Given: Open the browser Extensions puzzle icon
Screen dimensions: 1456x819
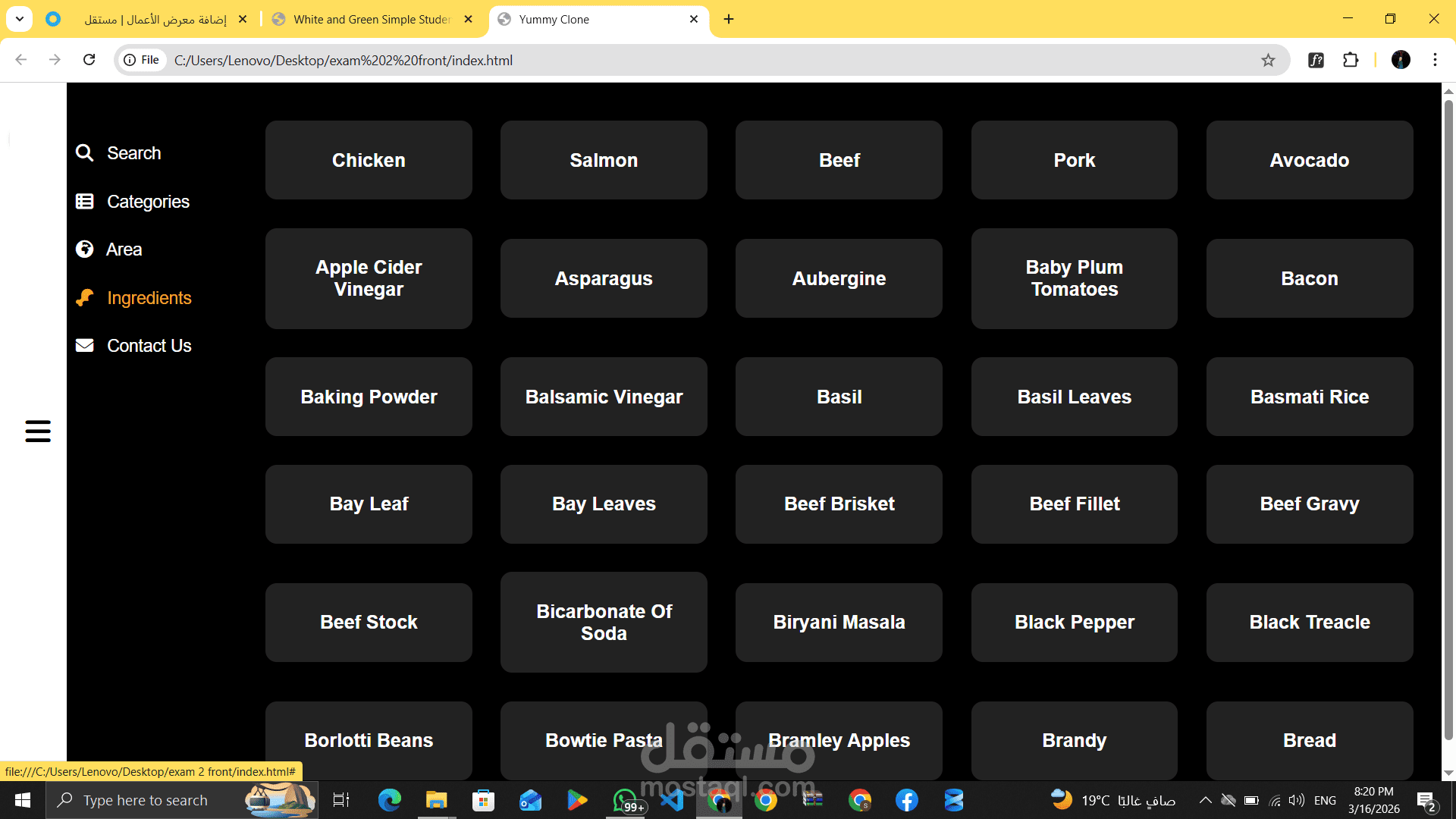Looking at the screenshot, I should tap(1351, 60).
